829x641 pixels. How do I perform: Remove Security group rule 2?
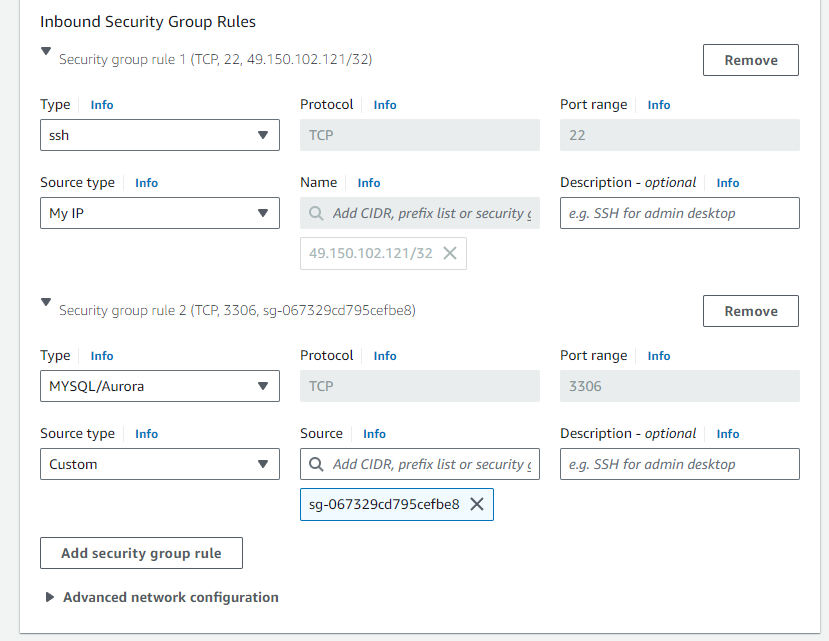750,311
